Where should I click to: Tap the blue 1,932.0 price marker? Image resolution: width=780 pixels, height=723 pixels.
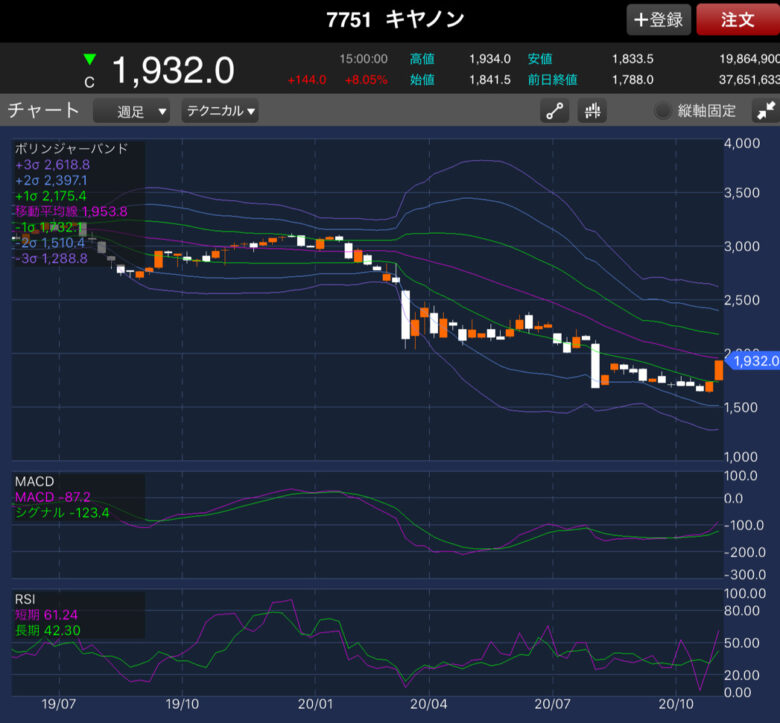coord(753,361)
